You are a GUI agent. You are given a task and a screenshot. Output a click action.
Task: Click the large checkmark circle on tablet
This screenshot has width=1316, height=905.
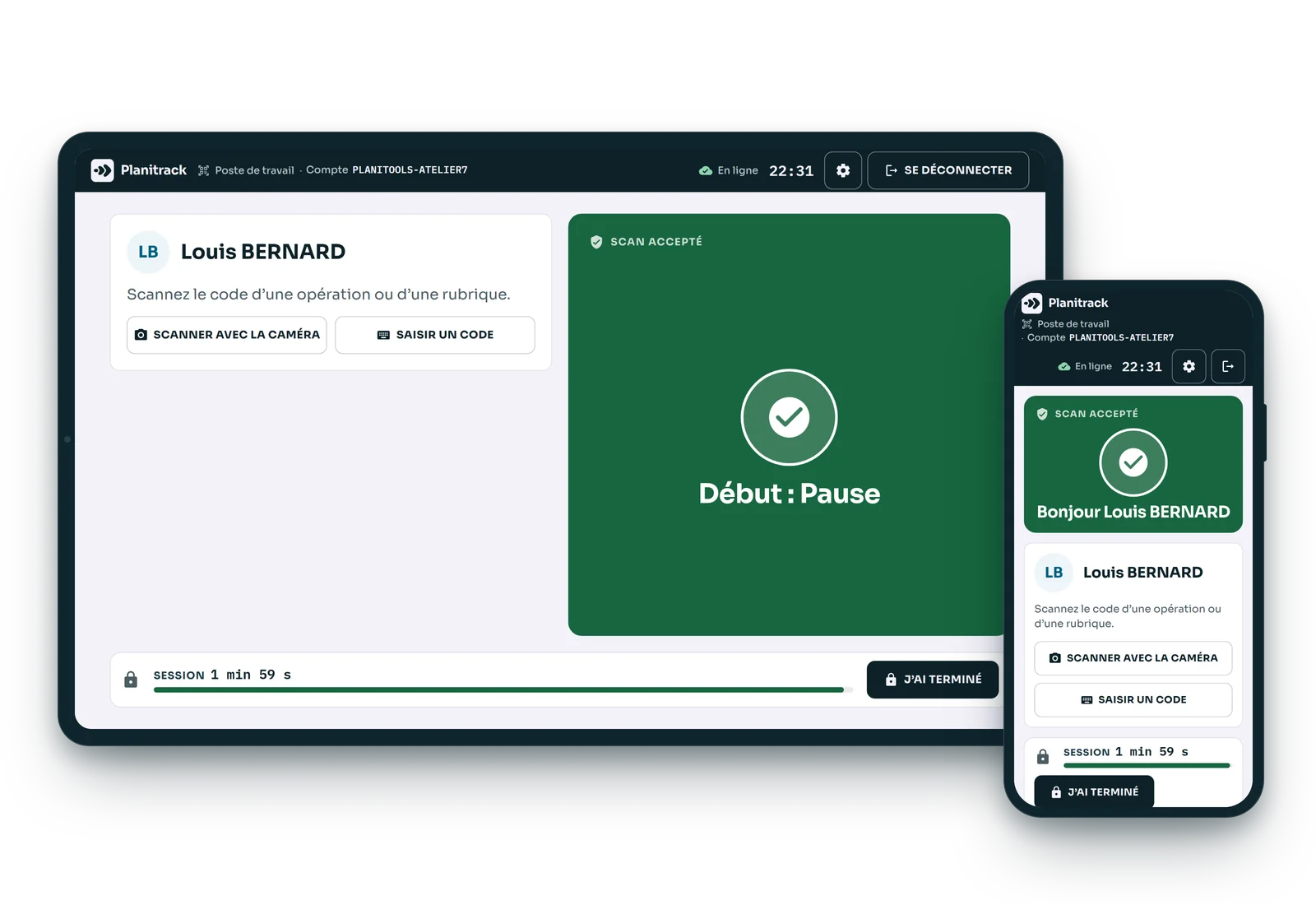tap(789, 417)
